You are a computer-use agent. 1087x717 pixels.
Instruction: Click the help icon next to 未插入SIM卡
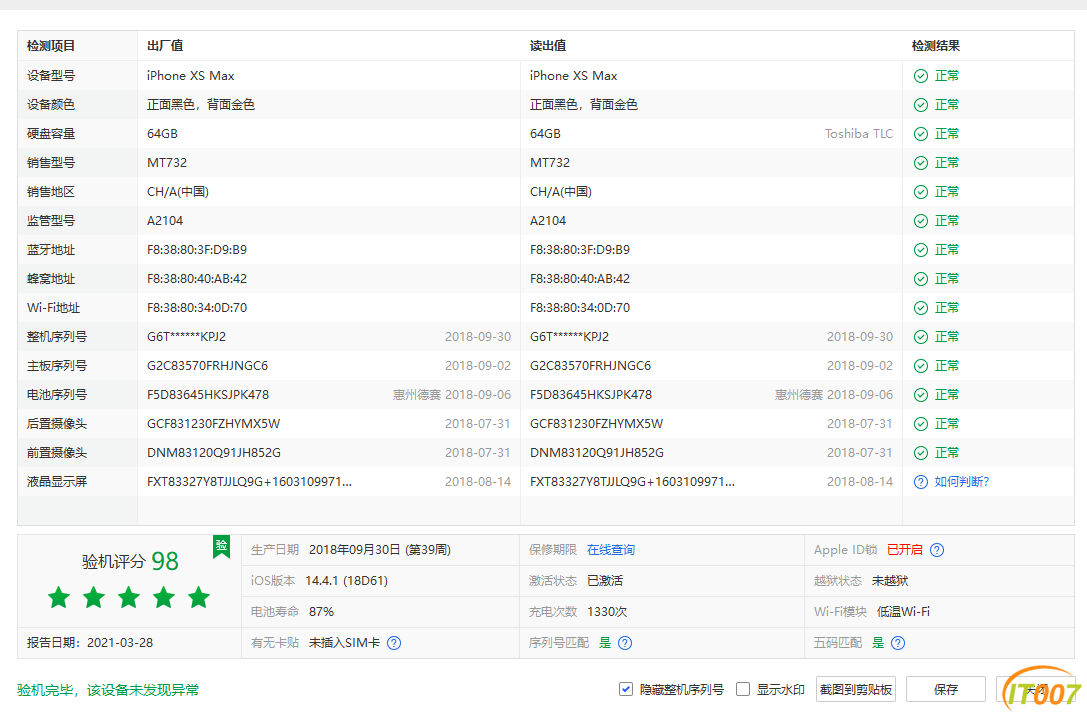[394, 643]
